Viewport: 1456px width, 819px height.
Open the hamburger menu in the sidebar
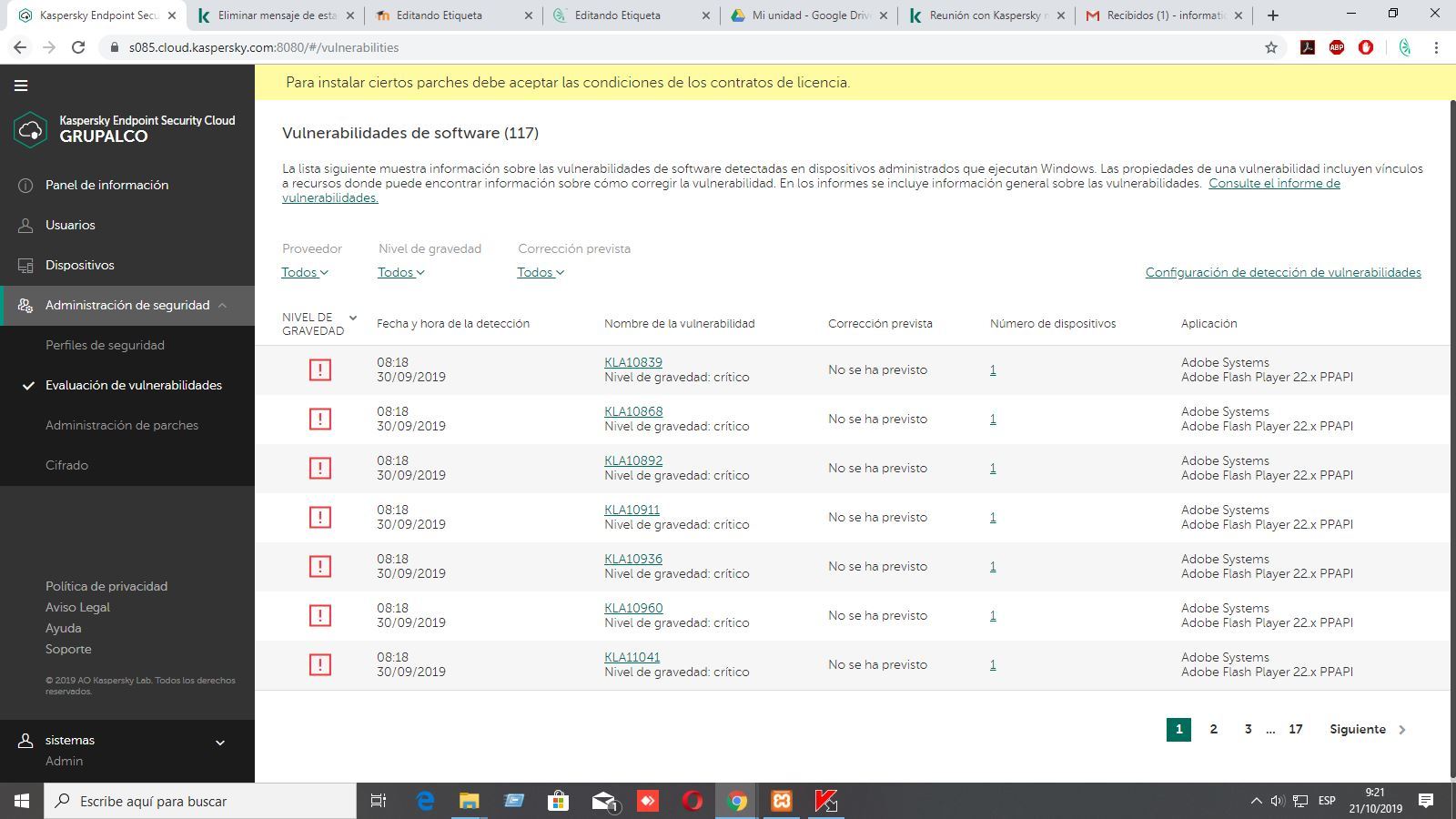pos(21,86)
